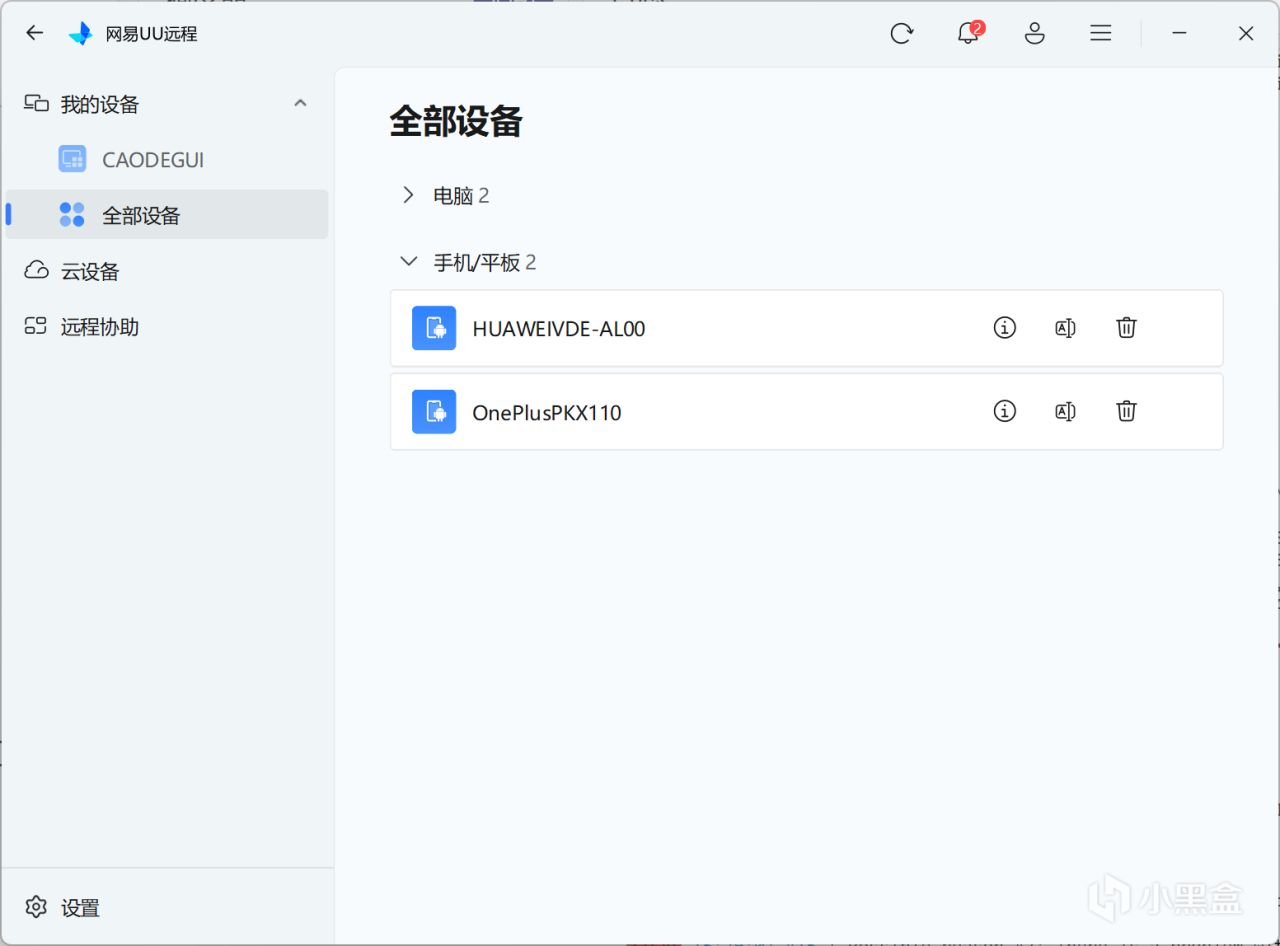Show info for HUAWEIVDE-AL00
The image size is (1280, 946).
pos(1005,327)
